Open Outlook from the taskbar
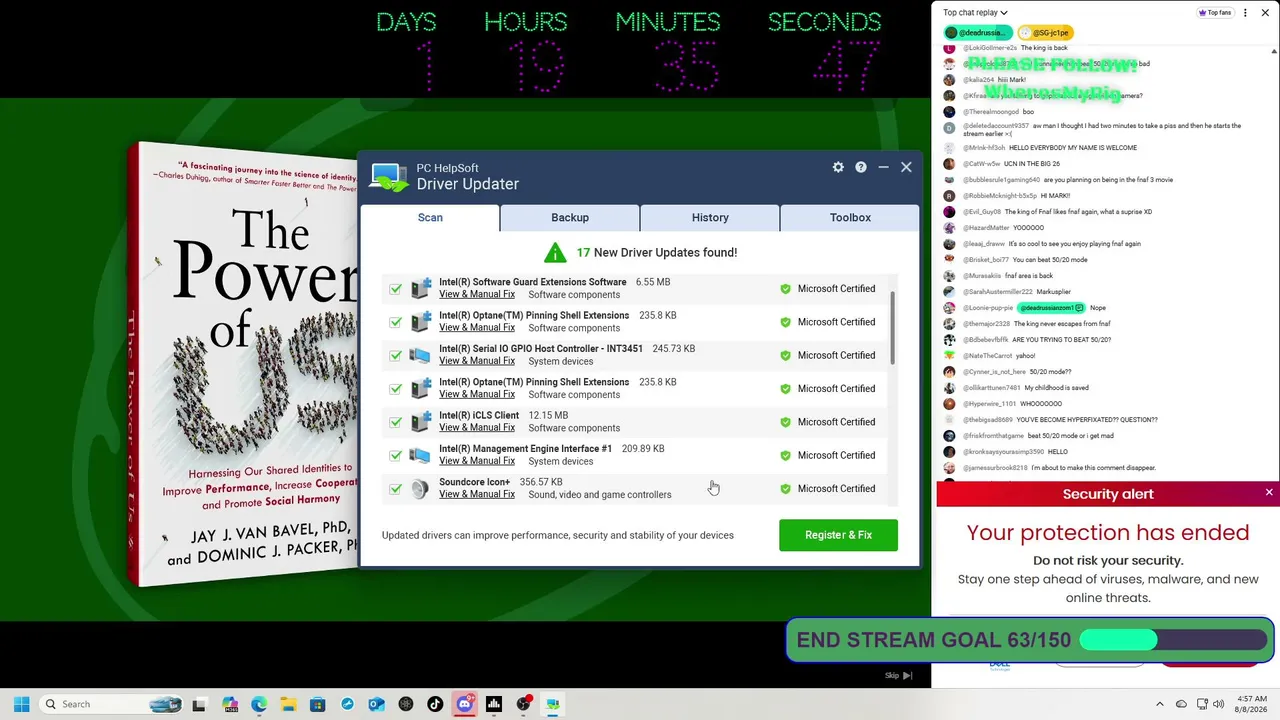 376,704
